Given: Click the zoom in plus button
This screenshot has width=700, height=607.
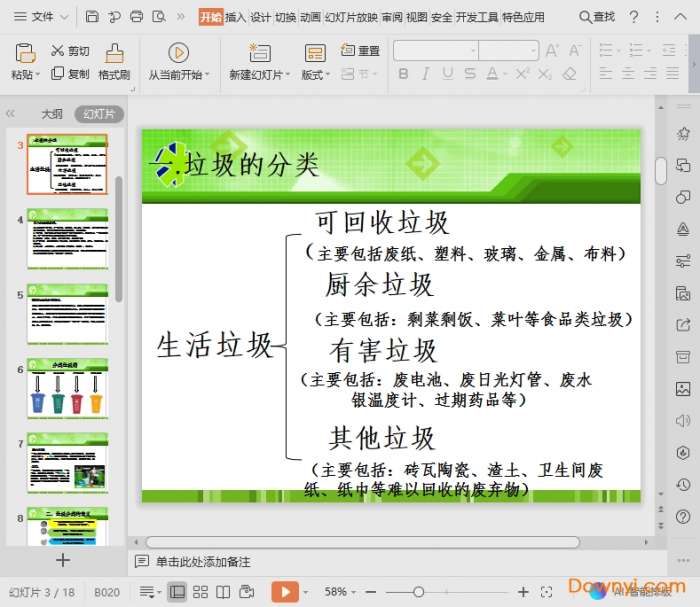Looking at the screenshot, I should pos(523,592).
